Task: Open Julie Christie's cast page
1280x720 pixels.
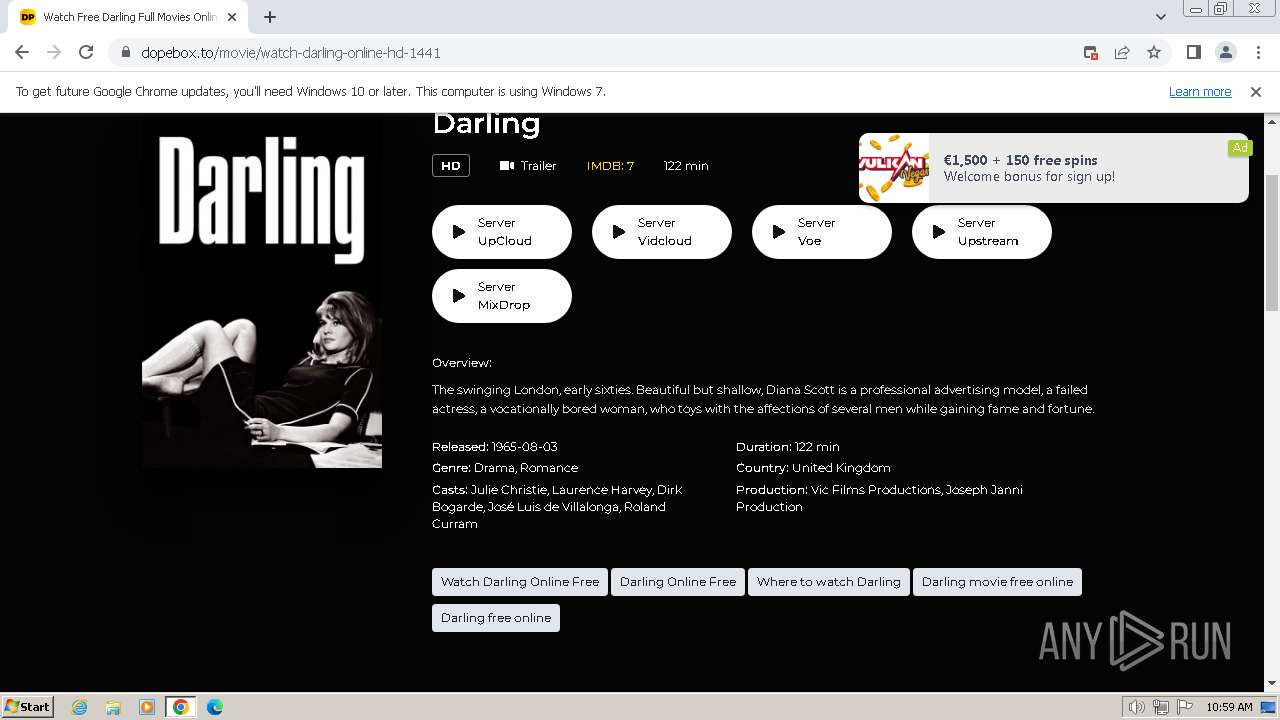Action: point(509,490)
